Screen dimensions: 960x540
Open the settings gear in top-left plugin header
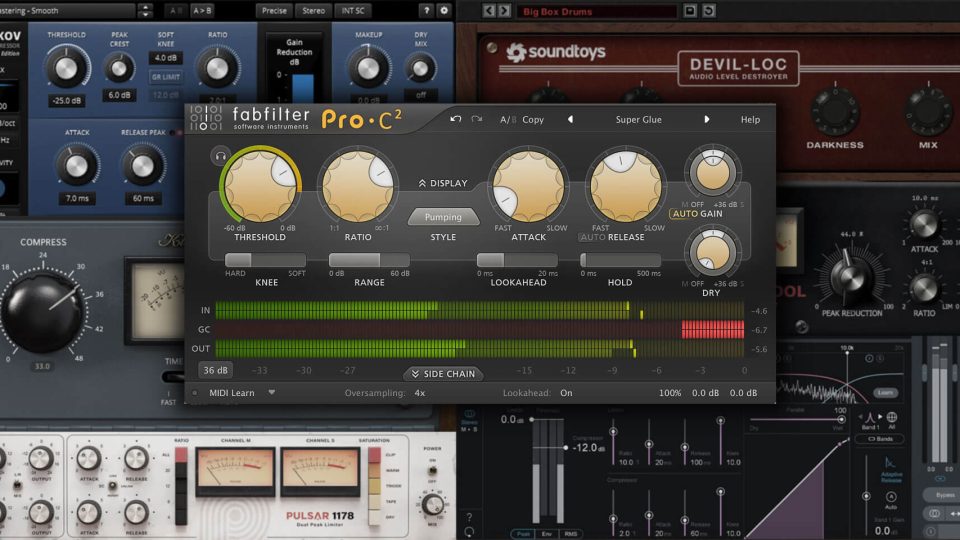click(444, 10)
